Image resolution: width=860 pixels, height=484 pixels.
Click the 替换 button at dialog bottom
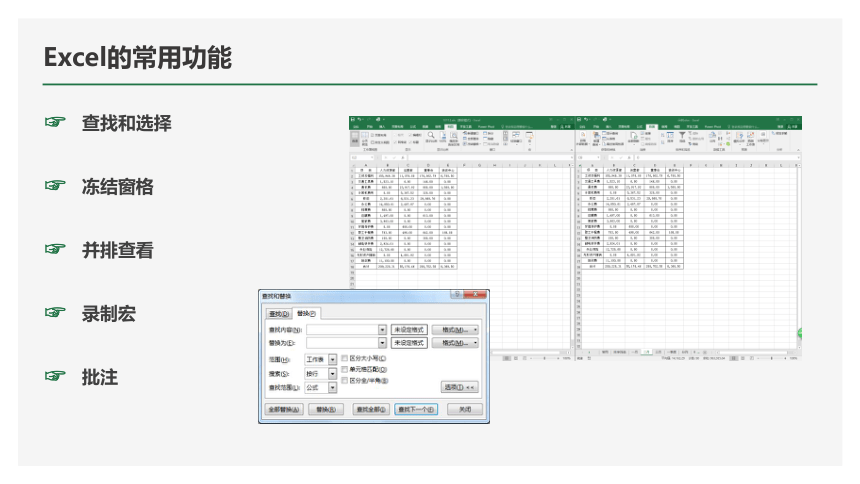(326, 409)
